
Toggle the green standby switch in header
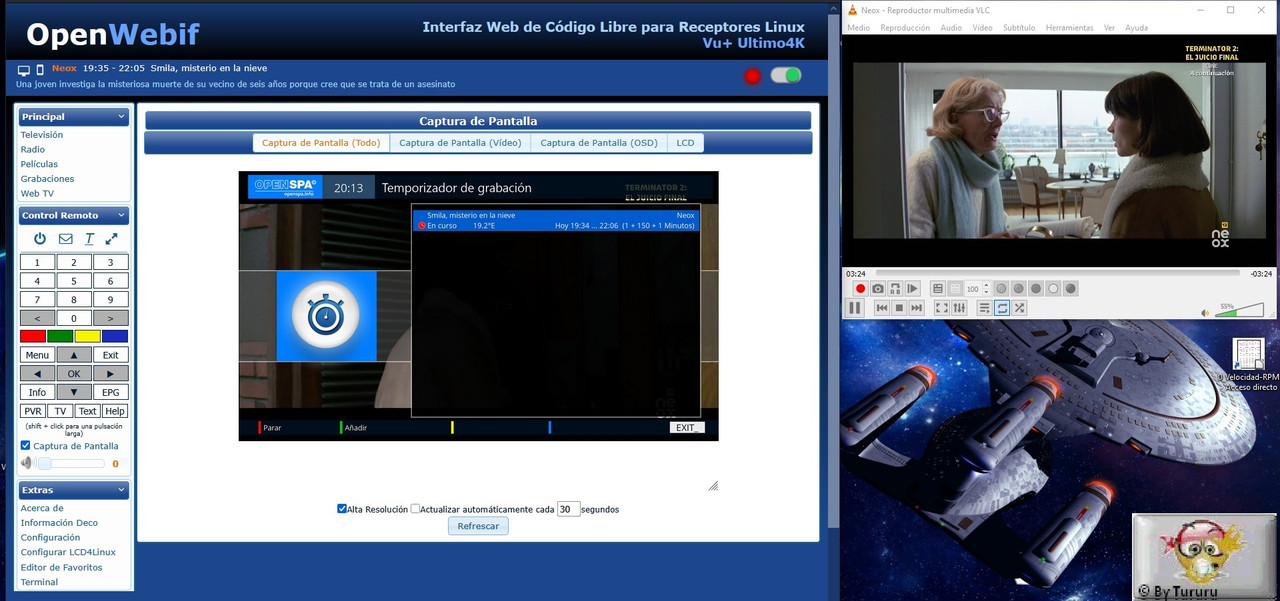pos(786,75)
